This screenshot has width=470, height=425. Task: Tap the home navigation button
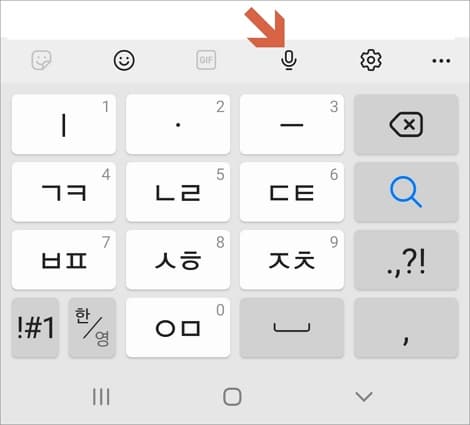(232, 397)
